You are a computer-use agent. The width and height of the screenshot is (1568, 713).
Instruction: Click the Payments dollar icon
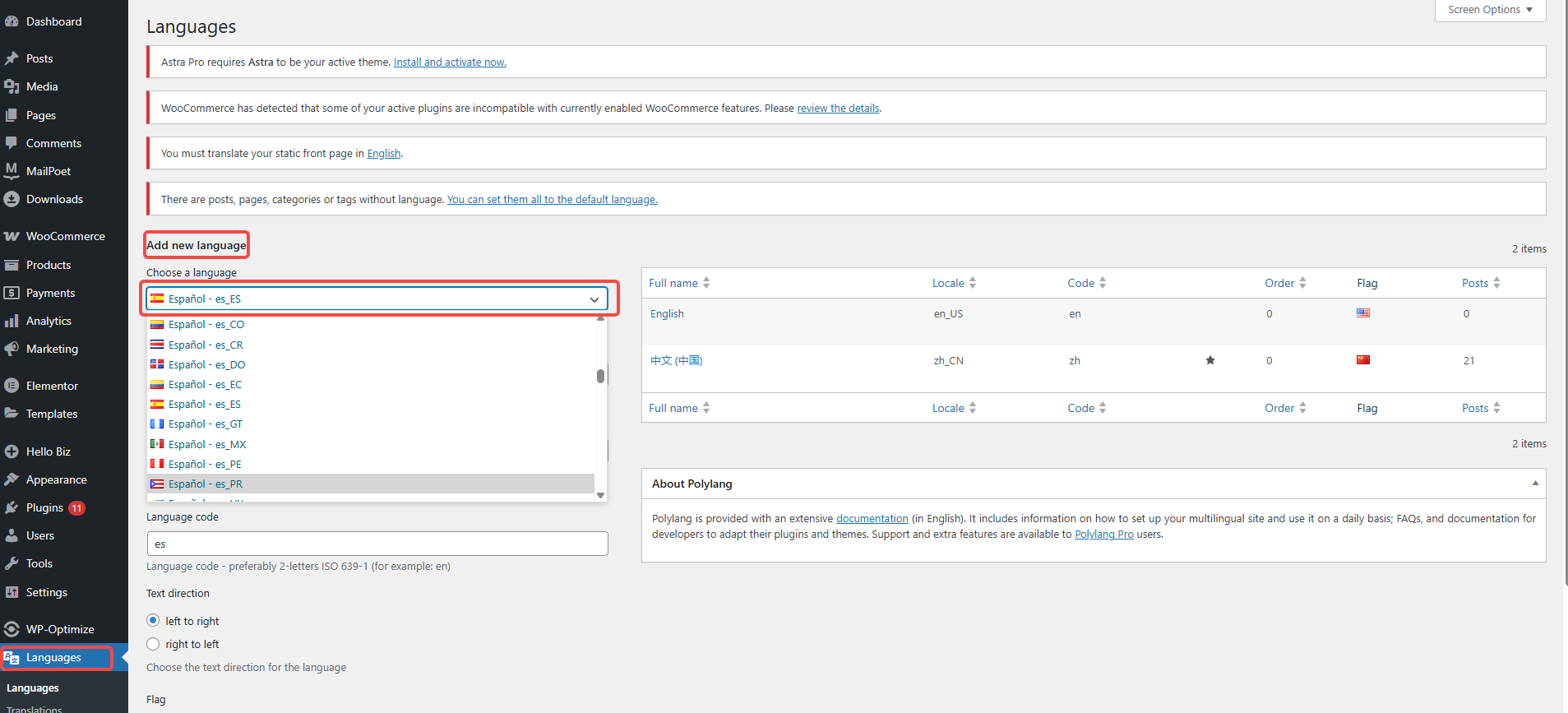[x=12, y=293]
